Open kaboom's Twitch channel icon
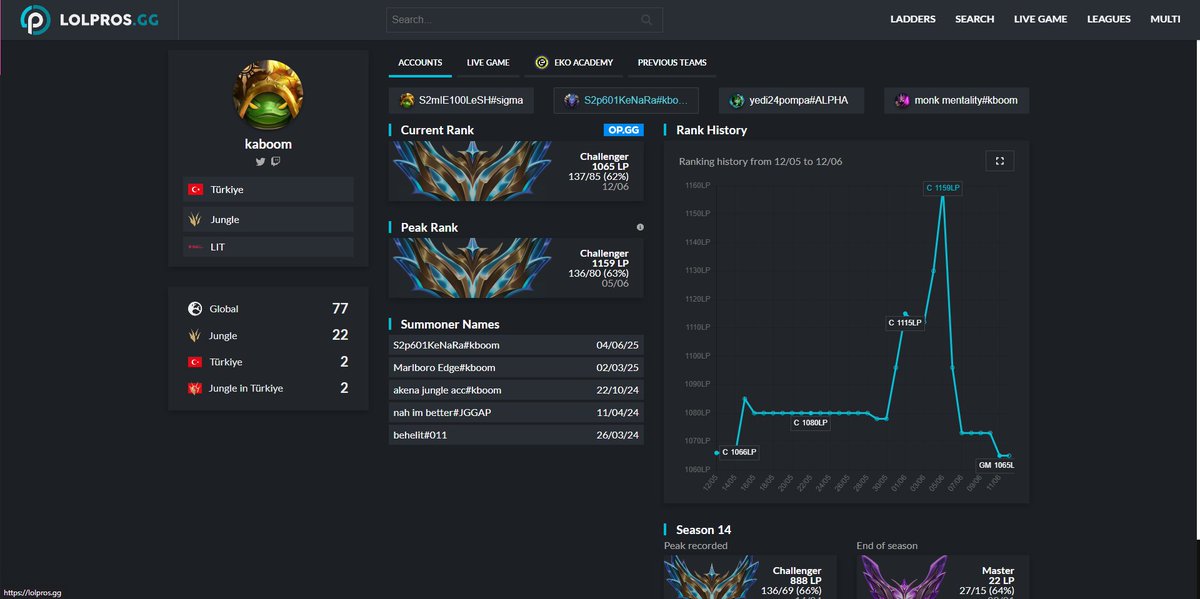This screenshot has width=1200, height=599. click(276, 161)
